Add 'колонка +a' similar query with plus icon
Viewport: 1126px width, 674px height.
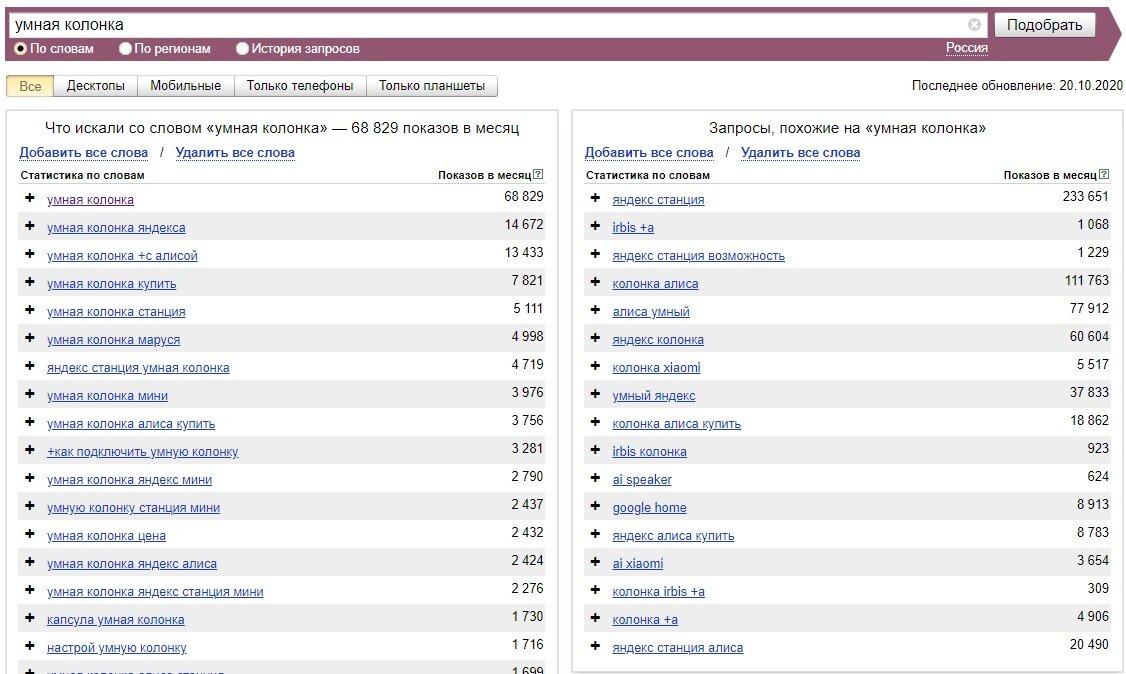pos(595,618)
